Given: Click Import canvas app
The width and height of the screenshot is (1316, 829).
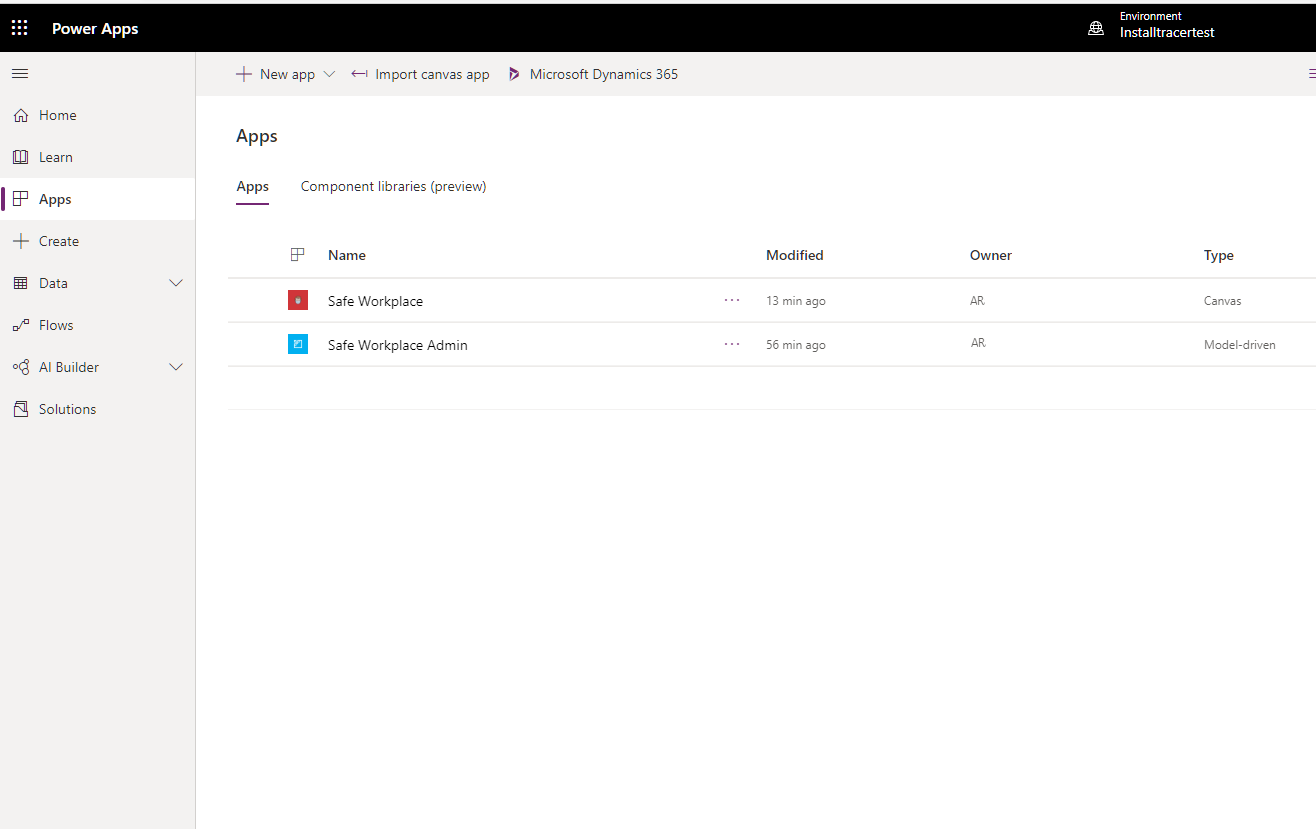Looking at the screenshot, I should tap(420, 74).
